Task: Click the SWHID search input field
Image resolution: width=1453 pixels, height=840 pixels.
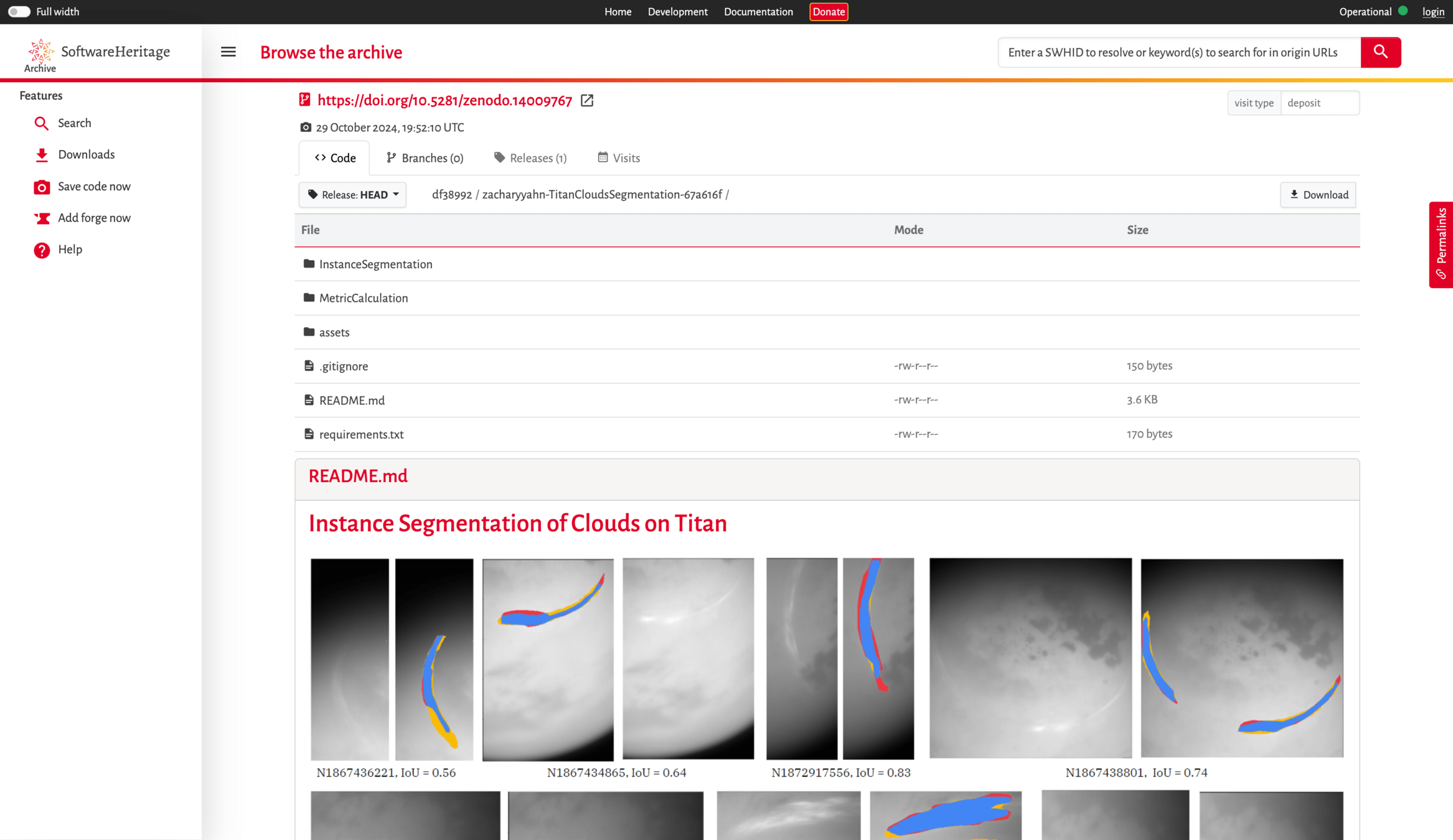Action: [1178, 52]
